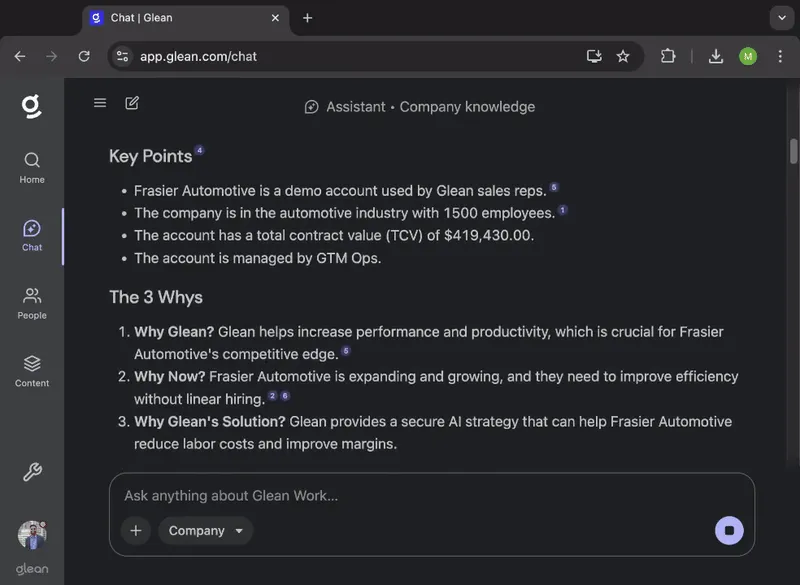Viewport: 800px width, 585px height.
Task: Open the wrench tools icon
Action: coord(32,472)
